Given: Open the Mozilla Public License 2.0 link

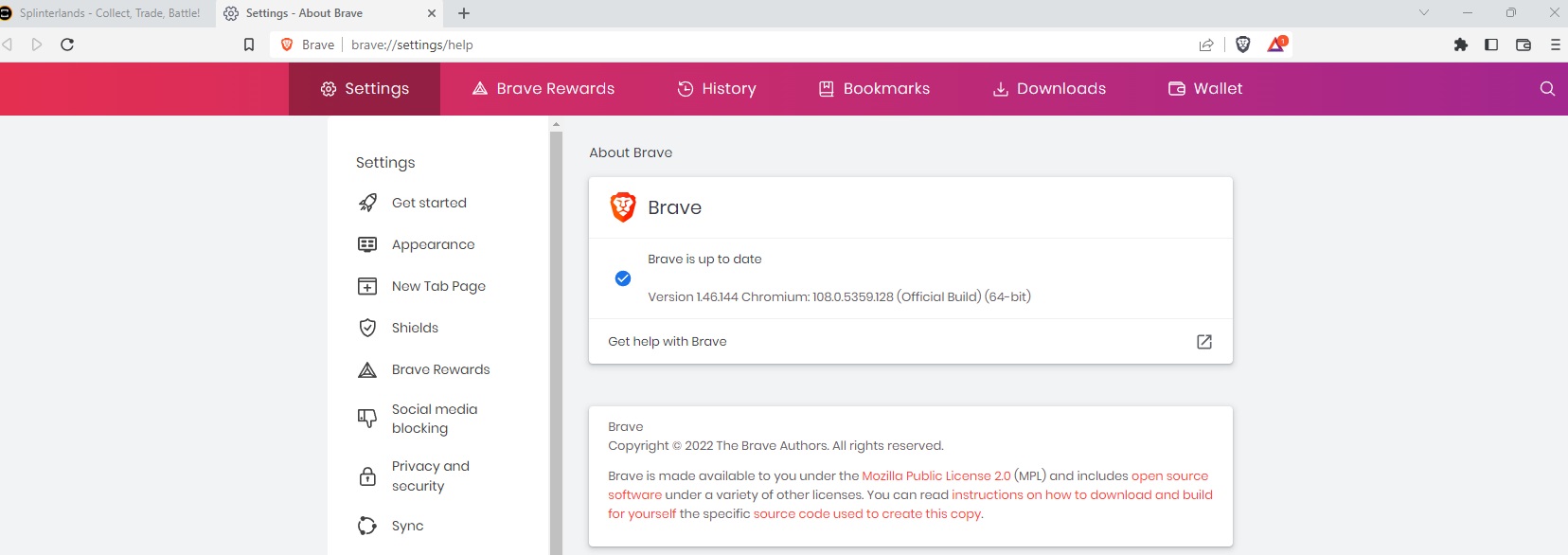Looking at the screenshot, I should tap(936, 476).
